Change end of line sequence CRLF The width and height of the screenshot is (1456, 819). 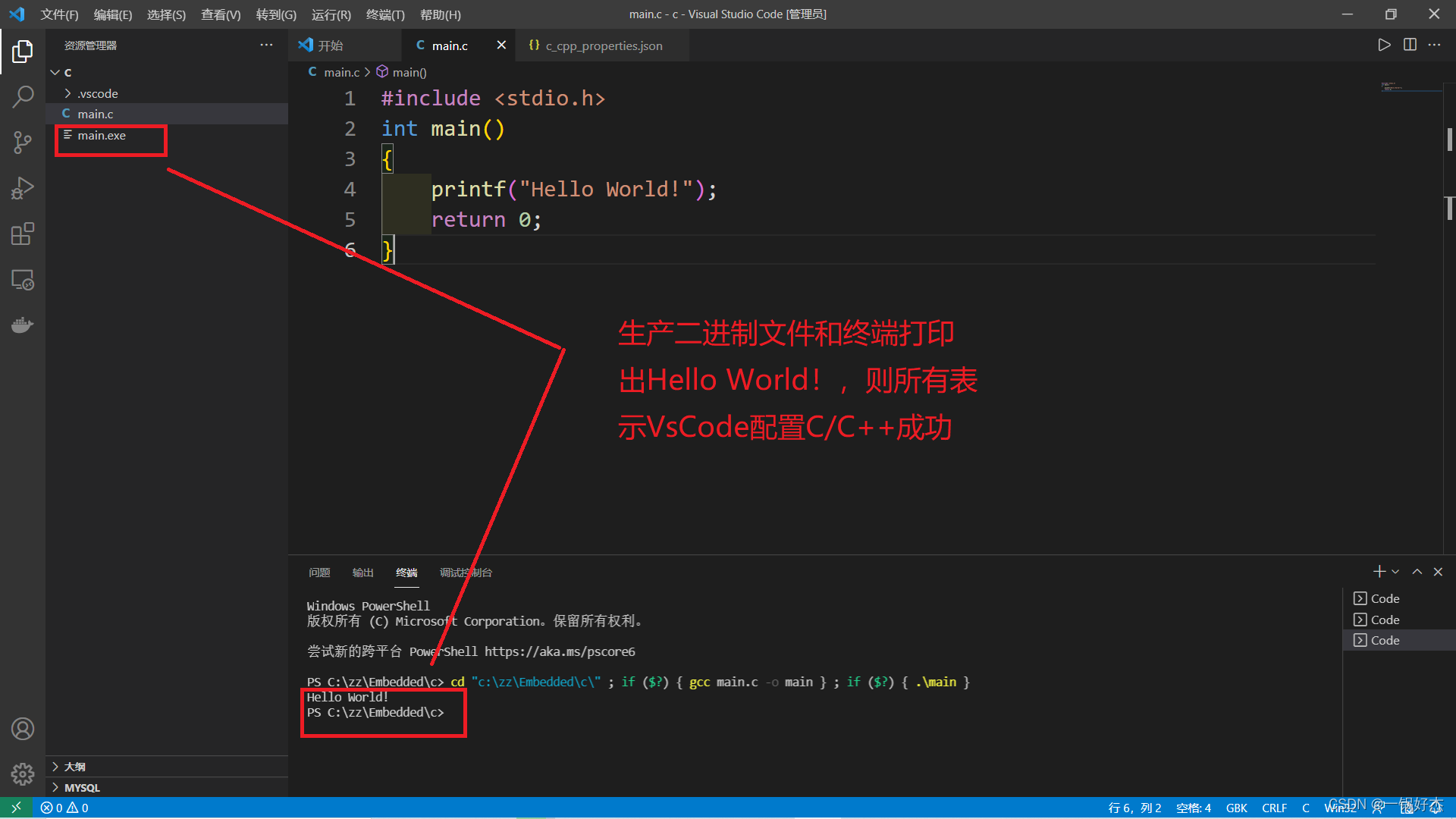1274,808
